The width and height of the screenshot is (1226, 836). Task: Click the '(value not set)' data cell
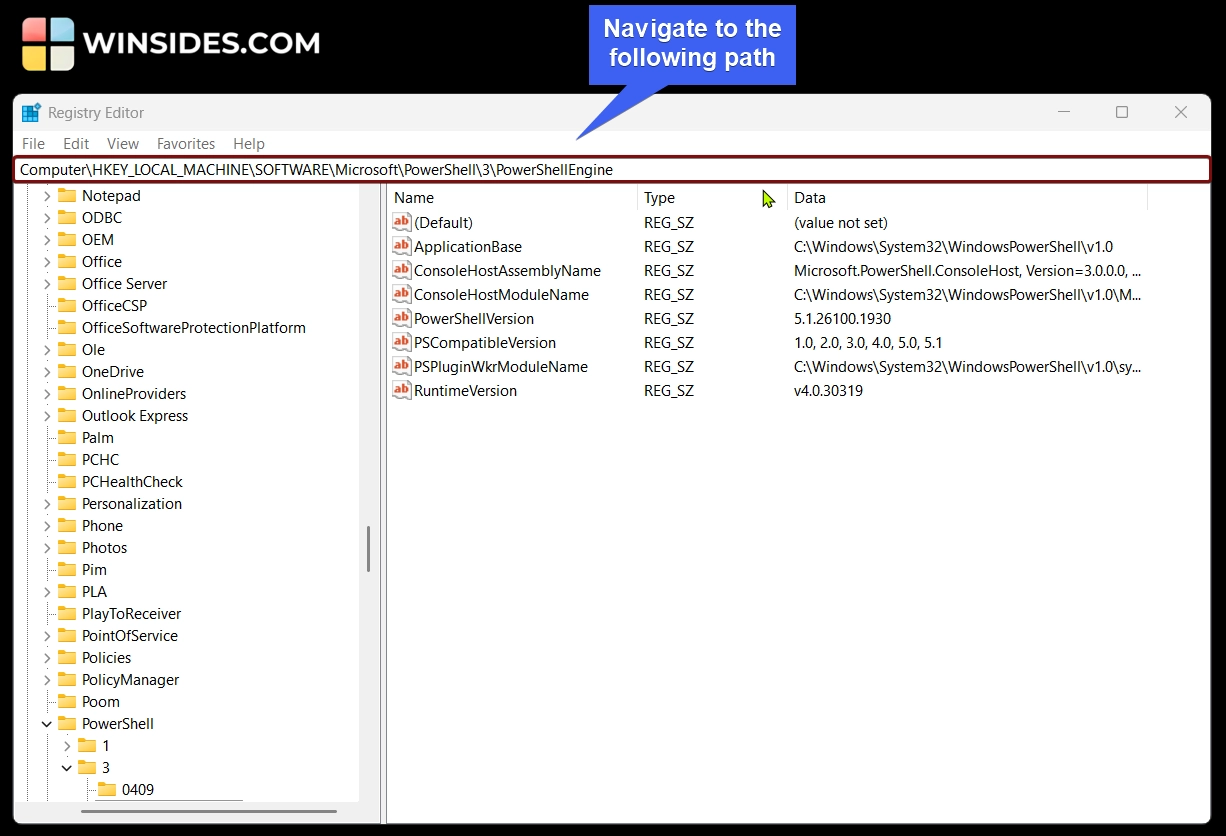coord(841,222)
